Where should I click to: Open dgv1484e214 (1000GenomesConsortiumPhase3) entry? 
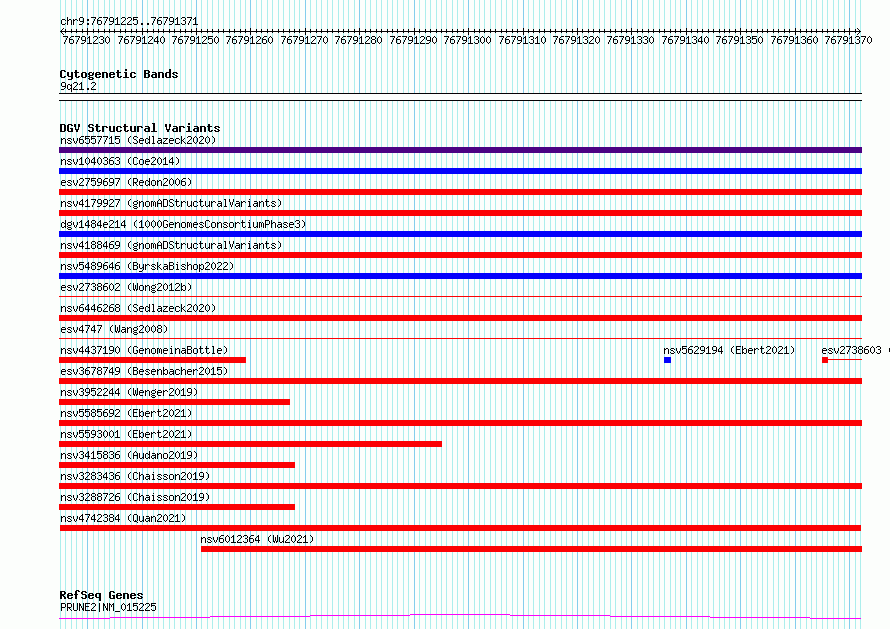point(183,224)
